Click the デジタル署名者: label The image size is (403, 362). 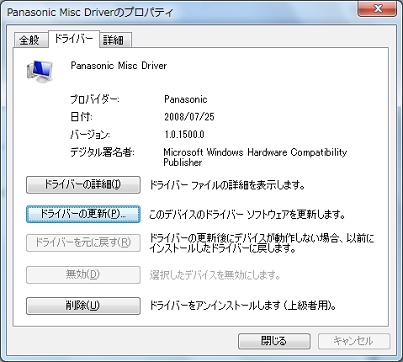click(102, 152)
